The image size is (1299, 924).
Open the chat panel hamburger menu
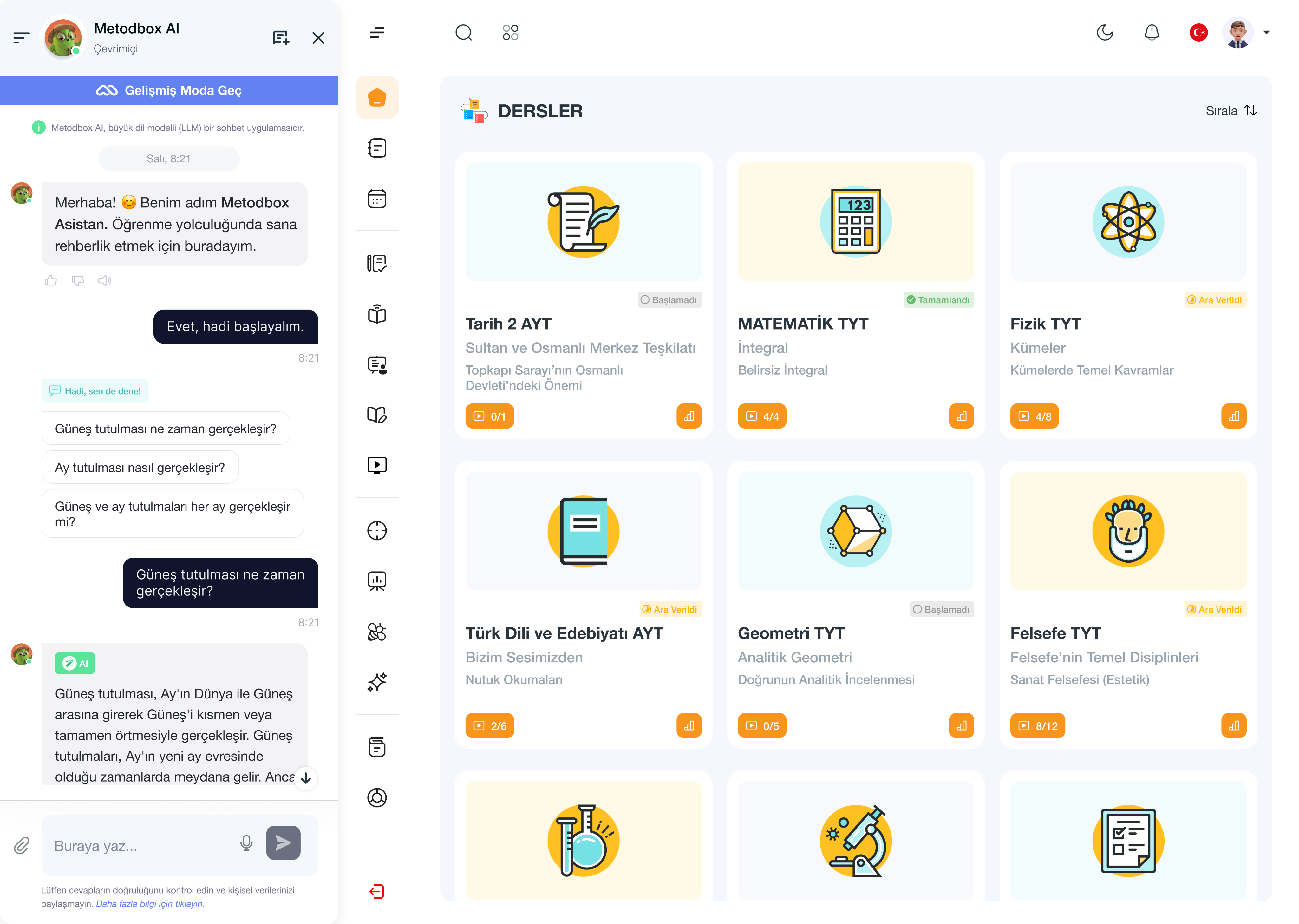click(x=21, y=38)
